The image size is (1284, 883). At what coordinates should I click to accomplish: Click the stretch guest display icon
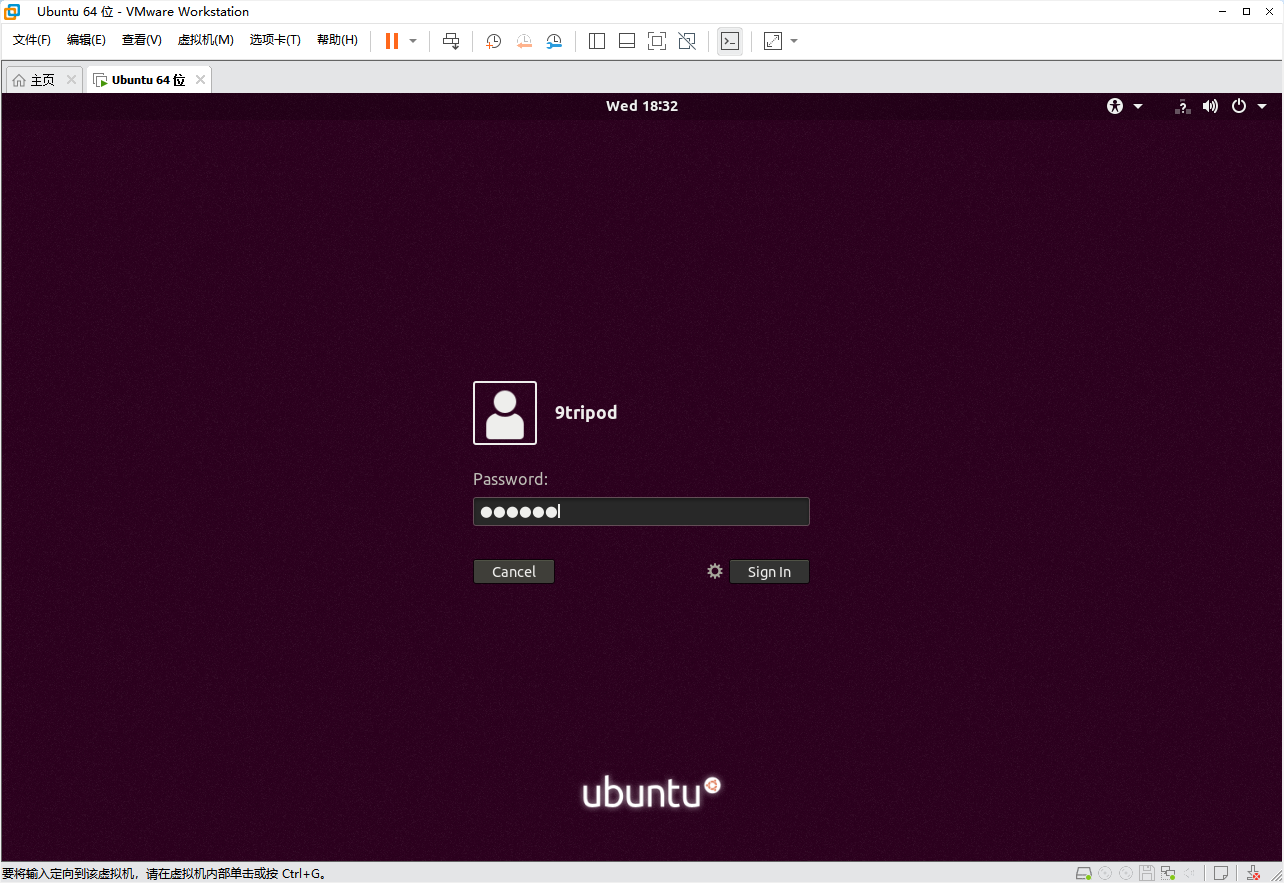[773, 41]
